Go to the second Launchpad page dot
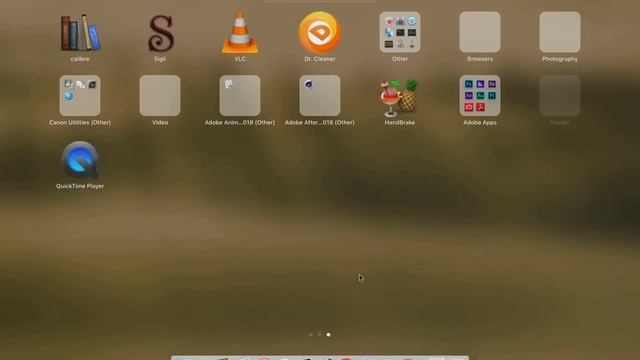This screenshot has height=360, width=640. [320, 335]
